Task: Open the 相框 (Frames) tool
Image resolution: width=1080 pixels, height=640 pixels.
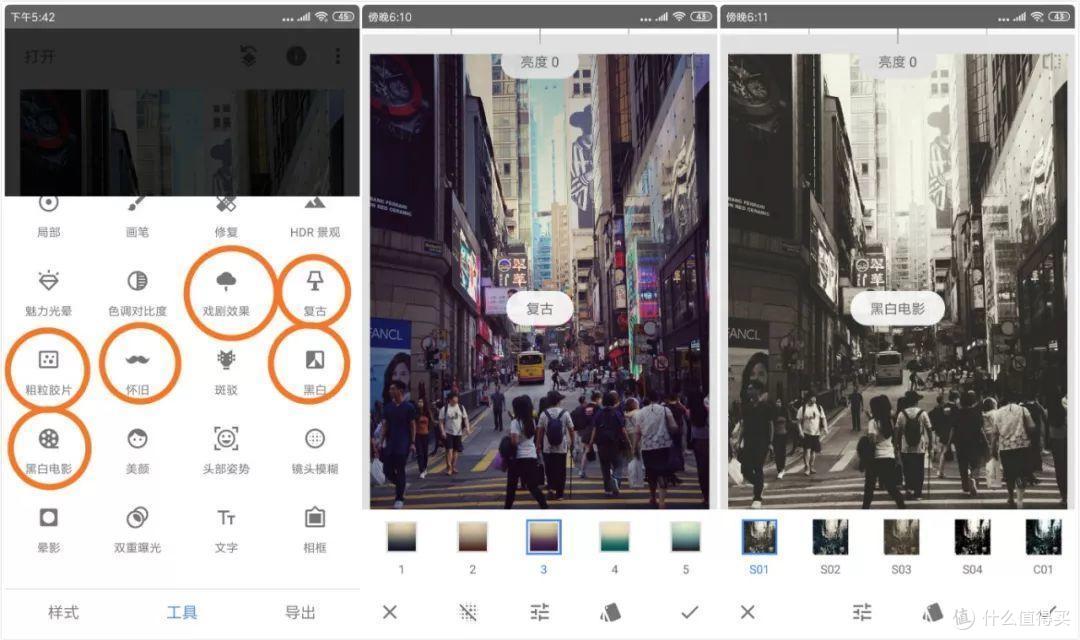Action: [314, 519]
